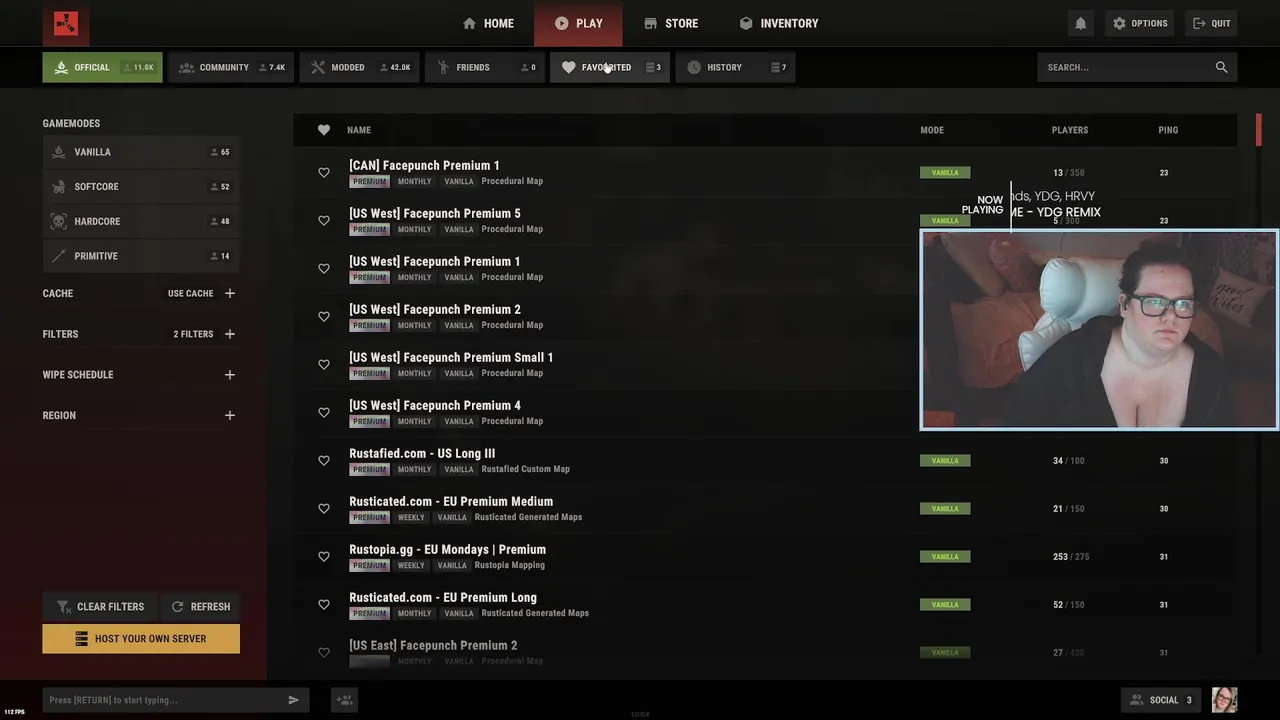1280x720 pixels.
Task: Sort by Players column header
Action: pos(1070,130)
